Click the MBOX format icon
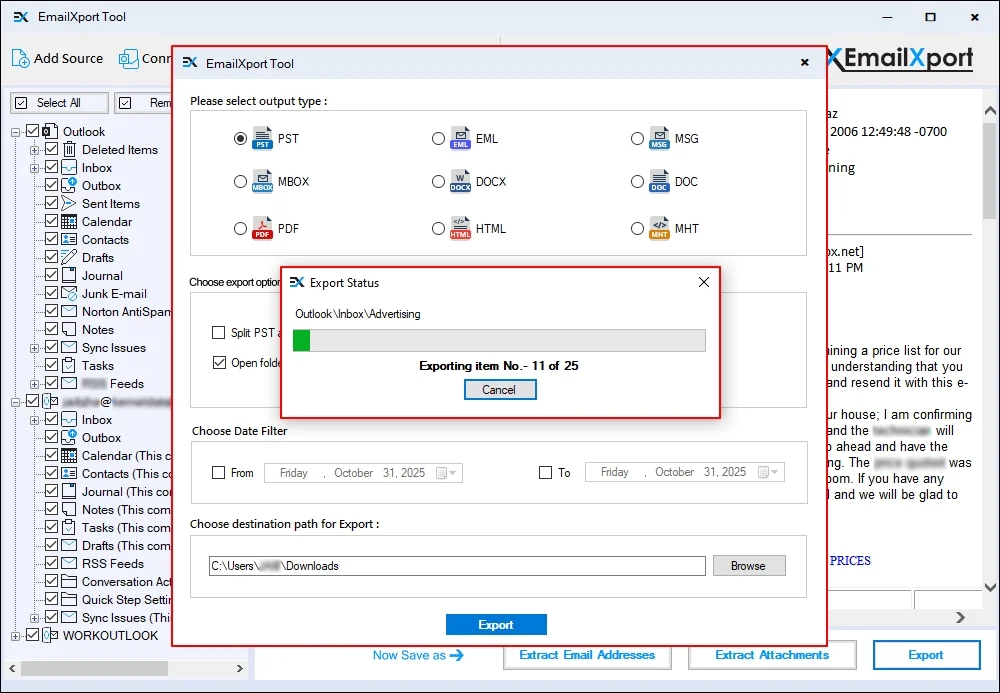This screenshot has height=693, width=1000. [263, 182]
